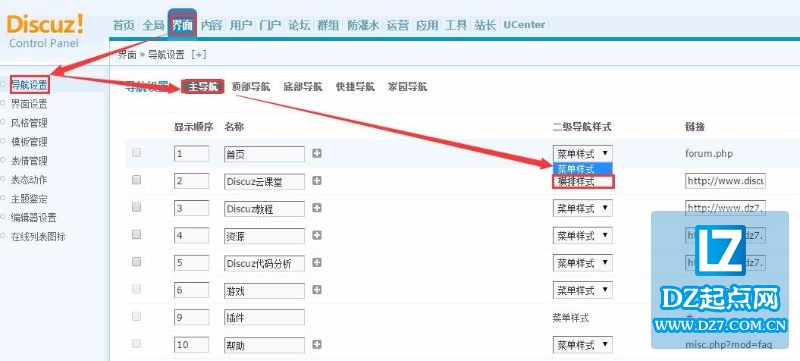Image resolution: width=800 pixels, height=361 pixels.
Task: Switch to 主导航 tab
Action: [x=203, y=87]
